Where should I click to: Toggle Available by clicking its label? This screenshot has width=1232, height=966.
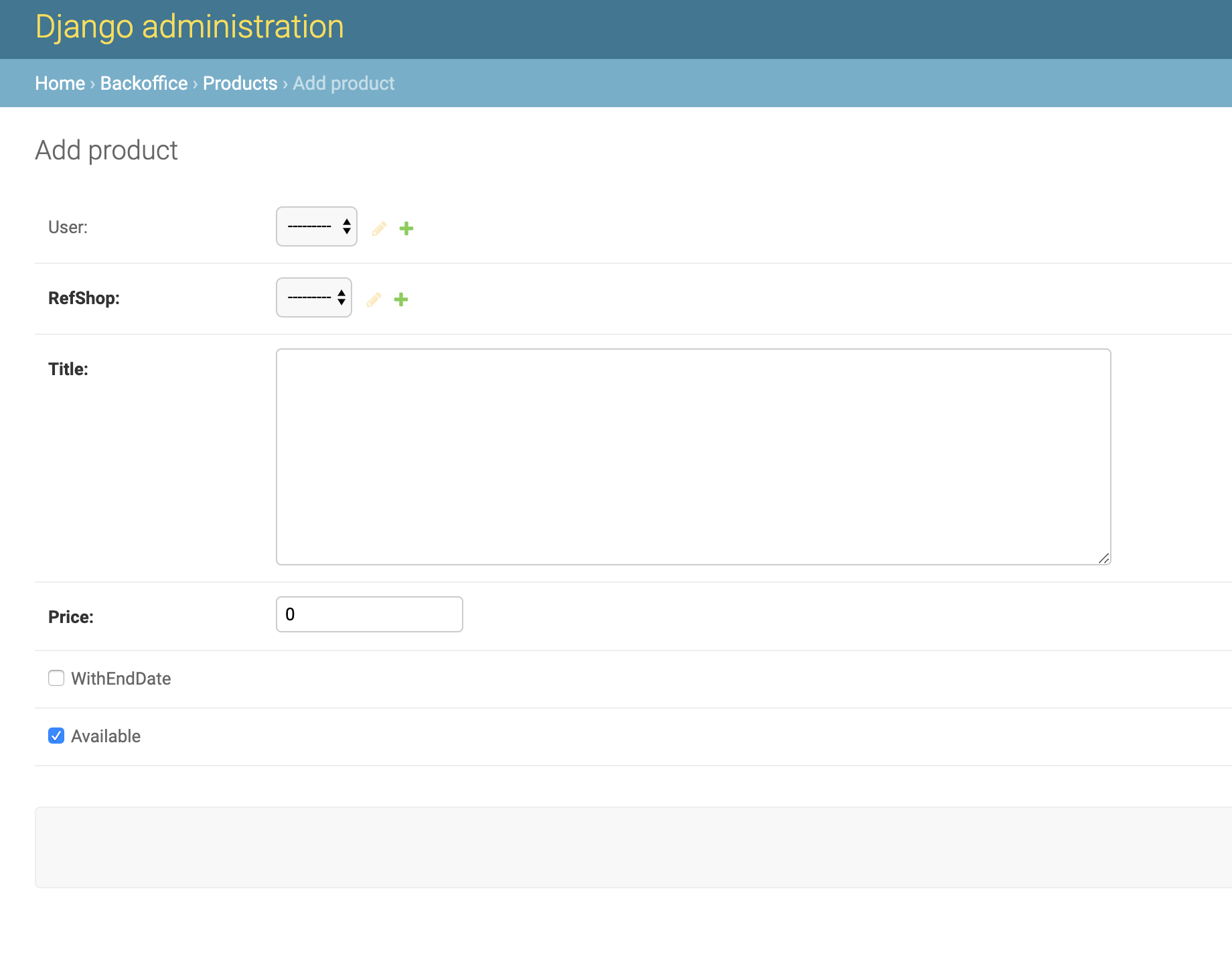coord(106,735)
